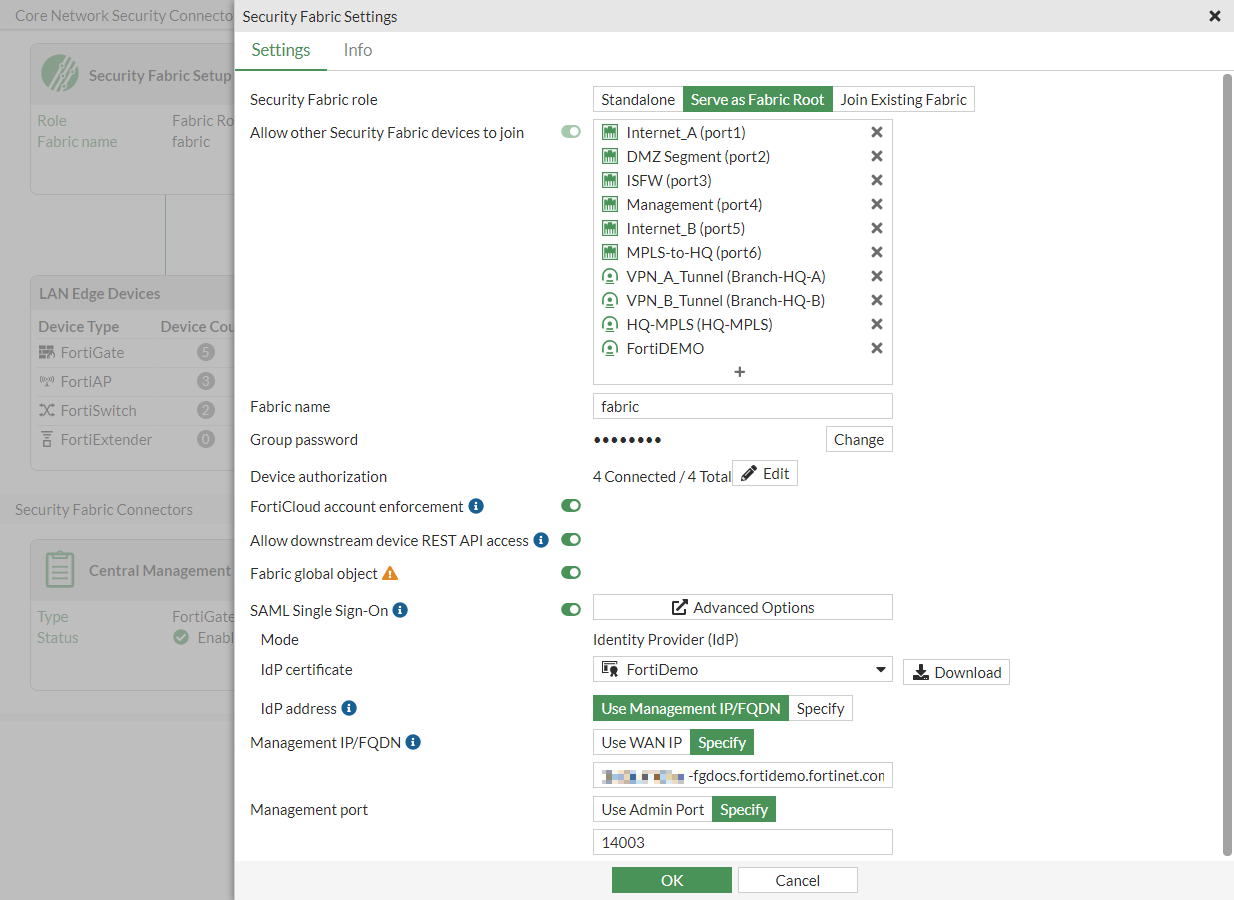The image size is (1234, 900).
Task: Click info icon beside Management IP/FQDN label
Action: (413, 742)
